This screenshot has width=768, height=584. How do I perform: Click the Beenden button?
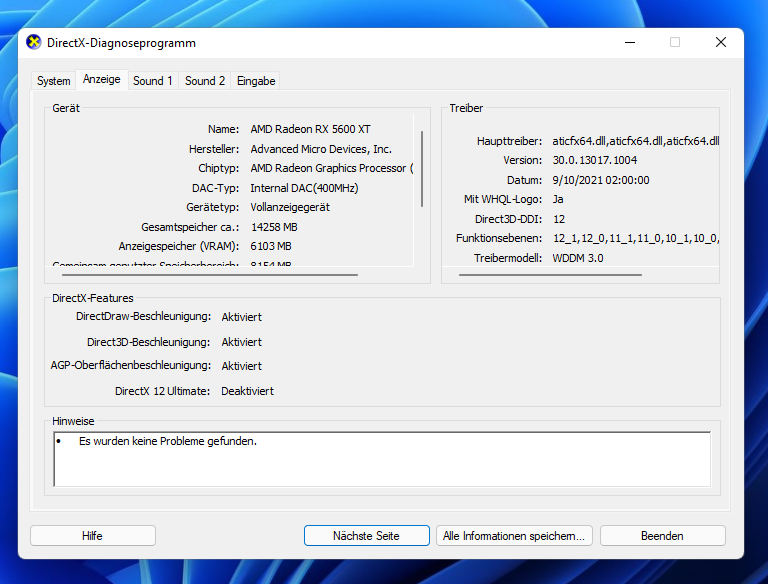[x=662, y=535]
